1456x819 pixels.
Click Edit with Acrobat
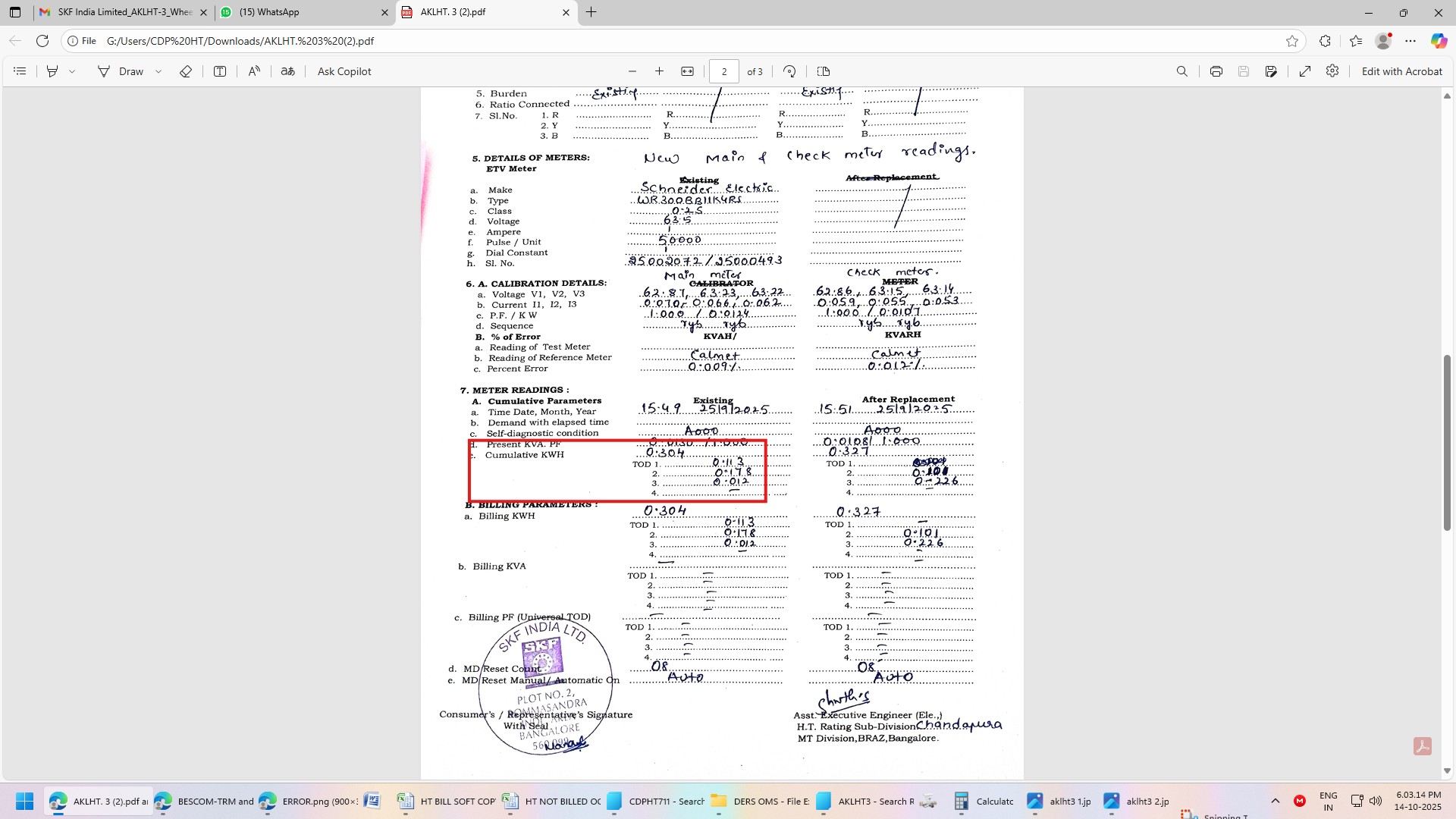[x=1401, y=71]
